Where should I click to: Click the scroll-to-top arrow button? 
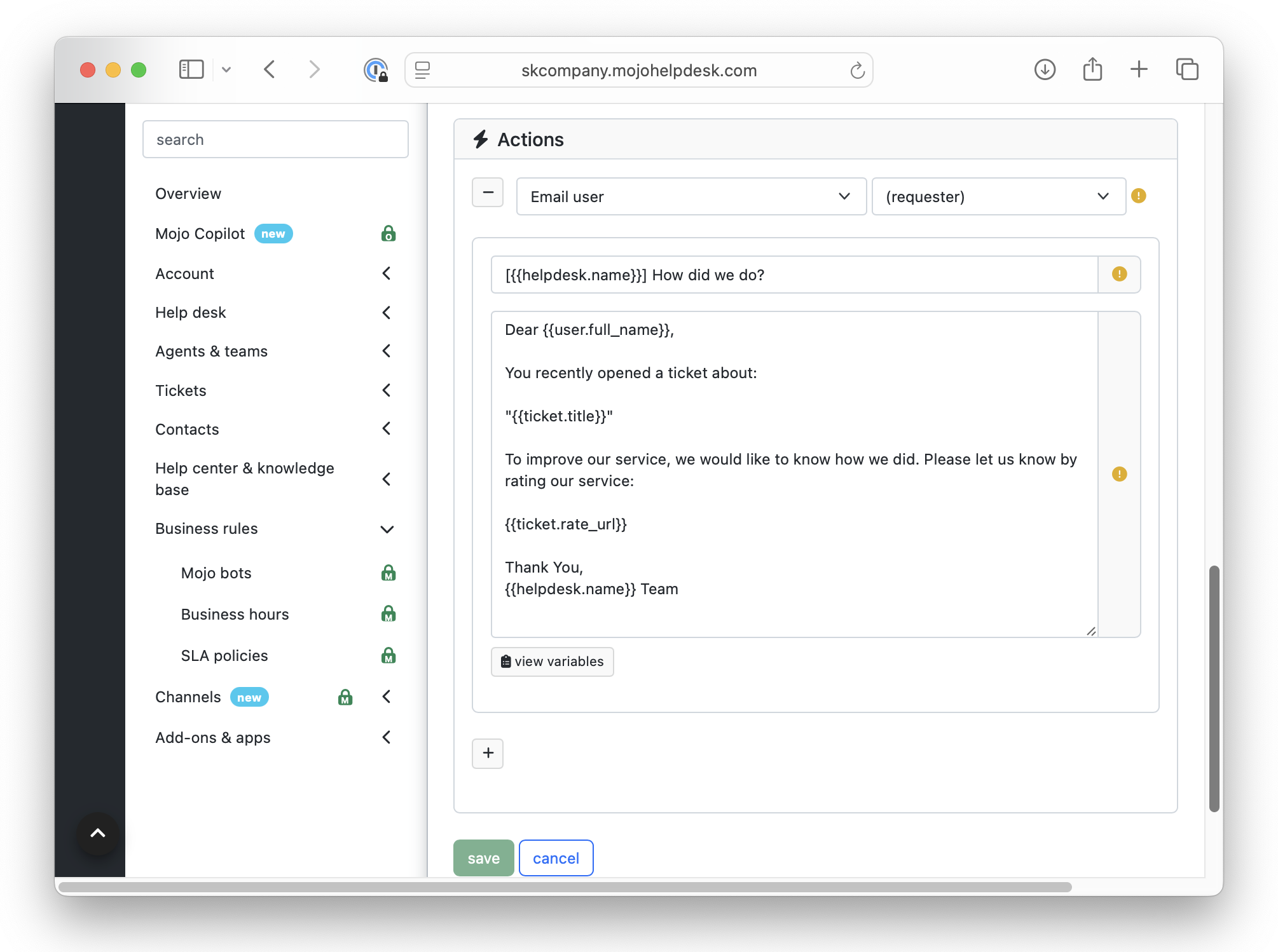(x=97, y=833)
